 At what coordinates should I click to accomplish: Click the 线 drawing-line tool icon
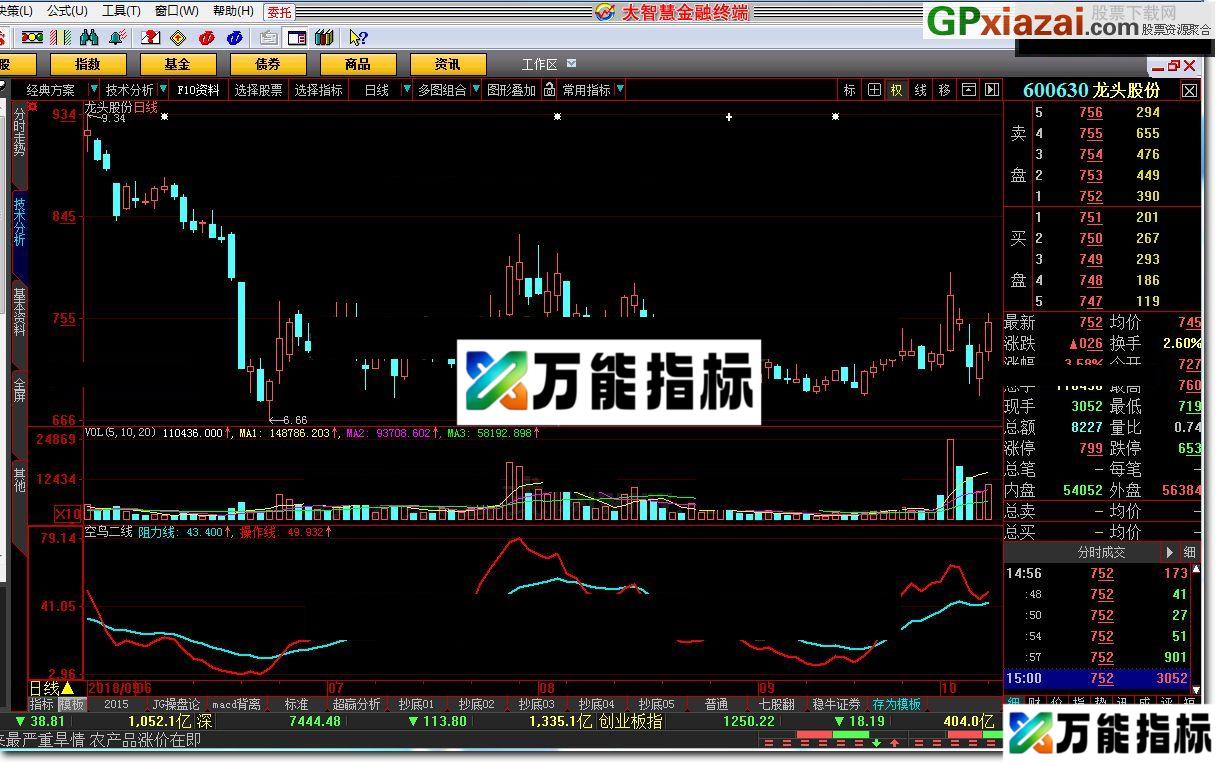920,89
